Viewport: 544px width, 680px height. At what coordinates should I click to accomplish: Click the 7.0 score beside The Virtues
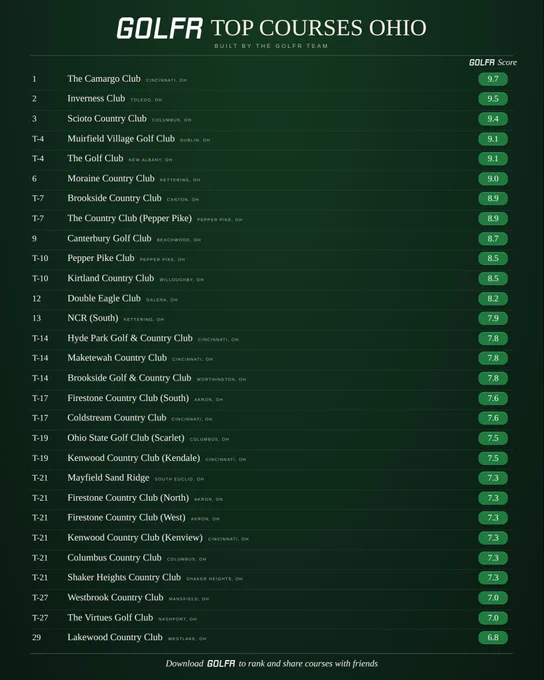493,618
